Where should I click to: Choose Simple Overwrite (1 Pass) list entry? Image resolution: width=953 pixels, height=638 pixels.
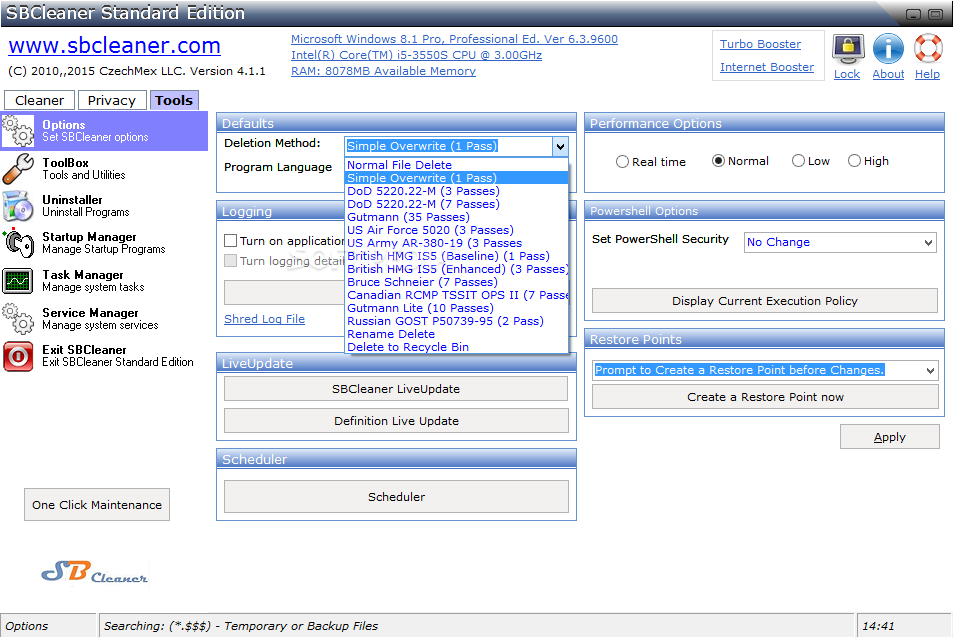coord(456,178)
